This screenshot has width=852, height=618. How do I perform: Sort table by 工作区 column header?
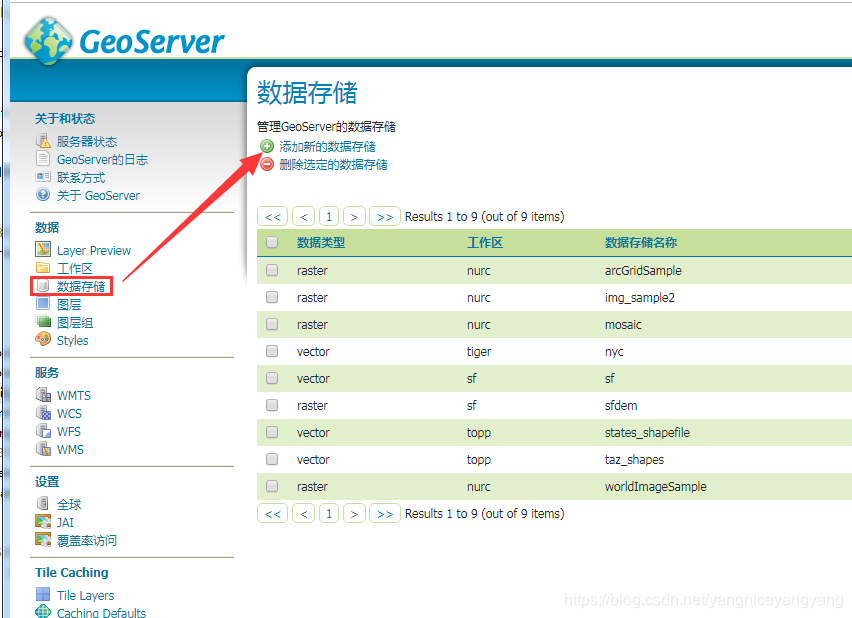pyautogui.click(x=485, y=242)
